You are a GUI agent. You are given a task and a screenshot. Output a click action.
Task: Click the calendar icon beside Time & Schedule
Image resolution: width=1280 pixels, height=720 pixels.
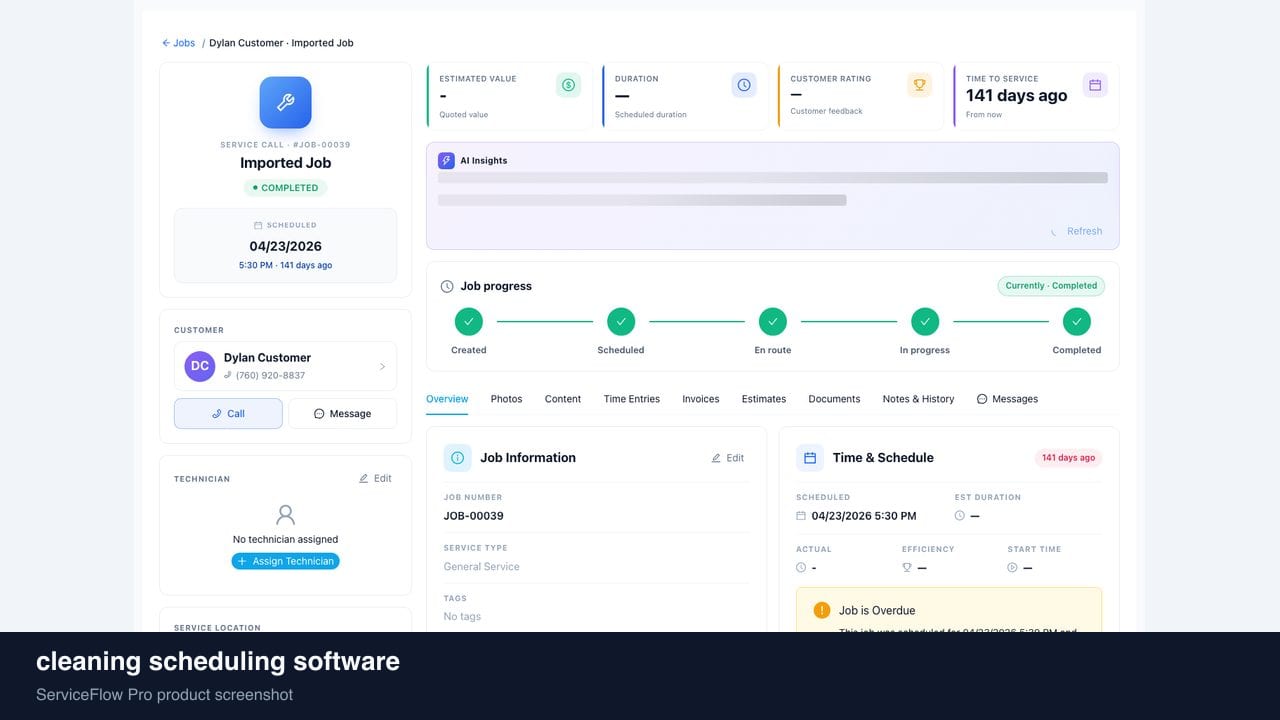pyautogui.click(x=810, y=458)
